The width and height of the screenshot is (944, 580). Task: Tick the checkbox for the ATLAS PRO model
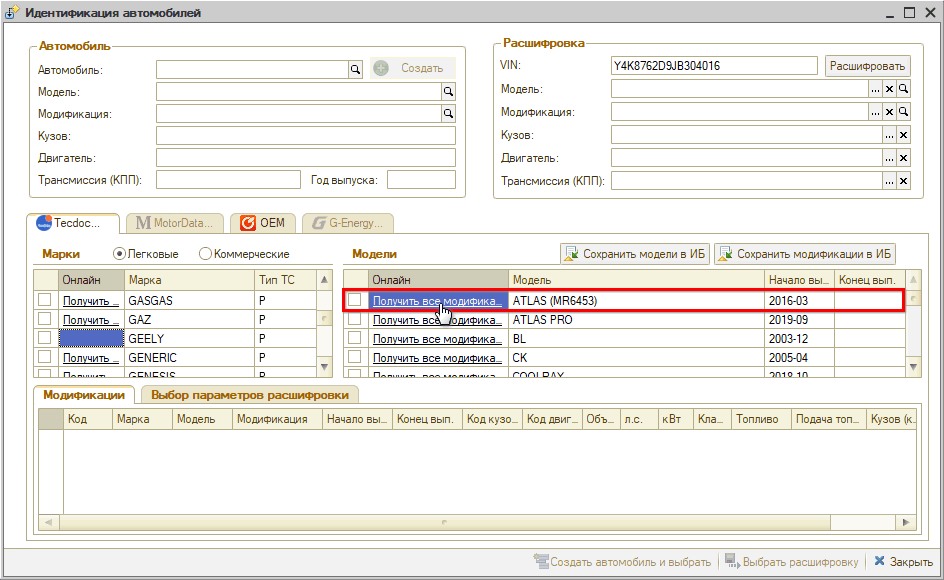(x=355, y=320)
